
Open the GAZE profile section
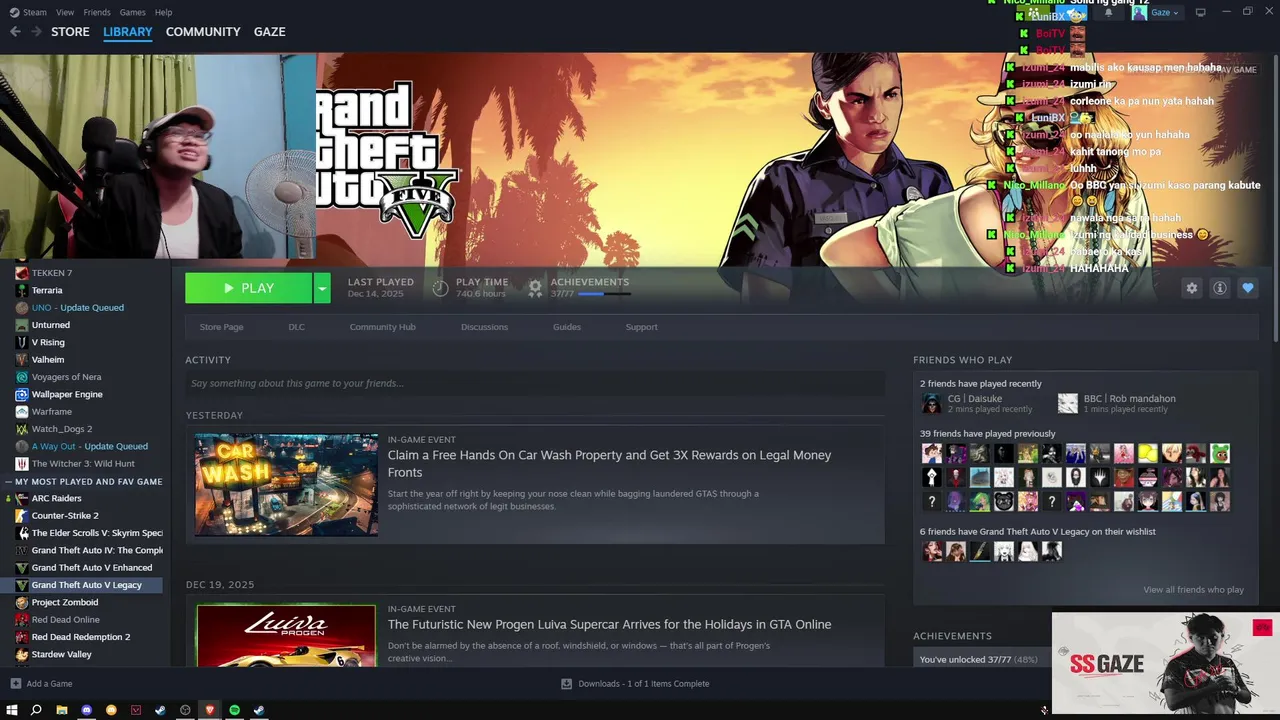(x=269, y=32)
